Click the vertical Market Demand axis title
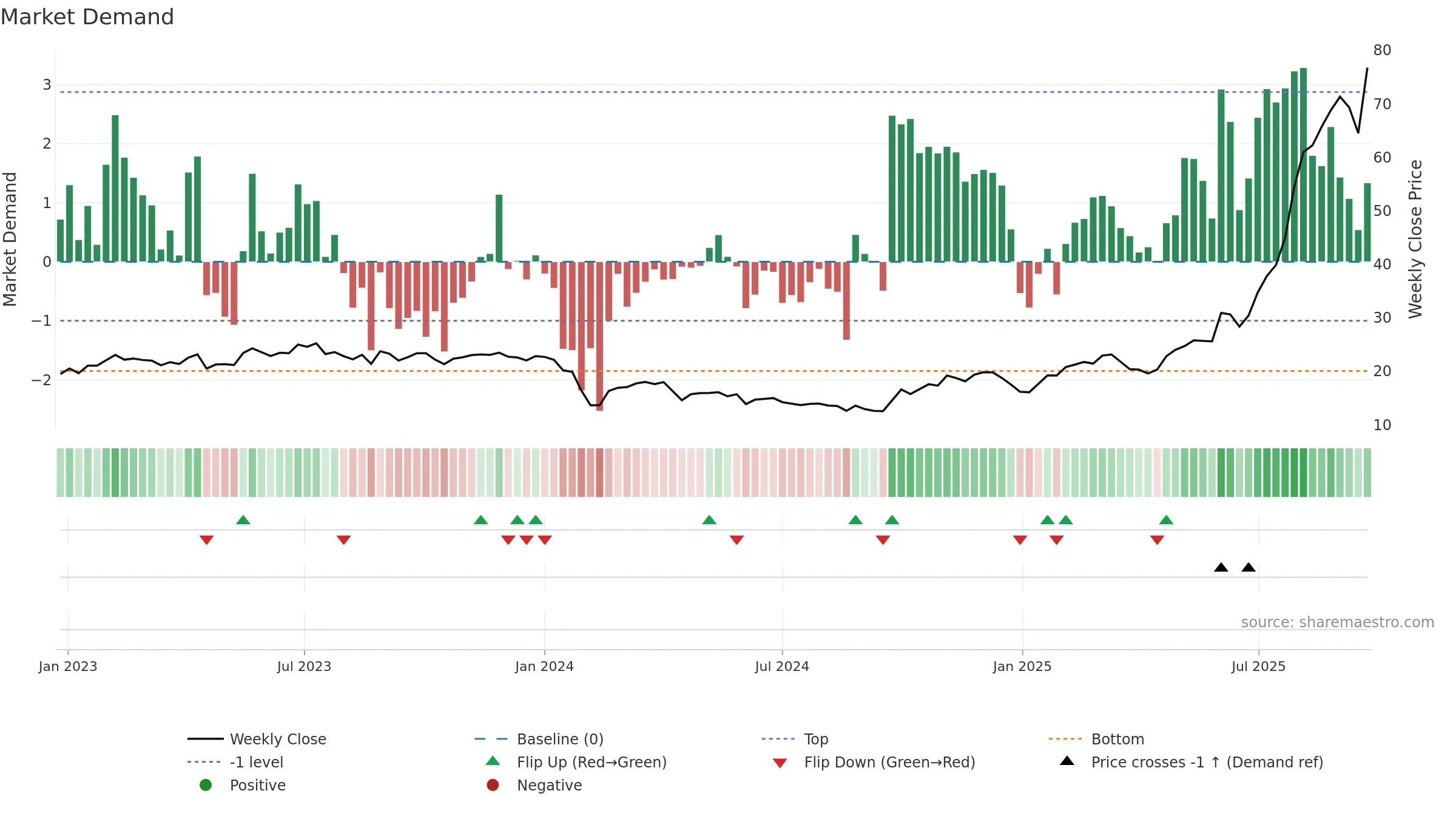 tap(10, 239)
